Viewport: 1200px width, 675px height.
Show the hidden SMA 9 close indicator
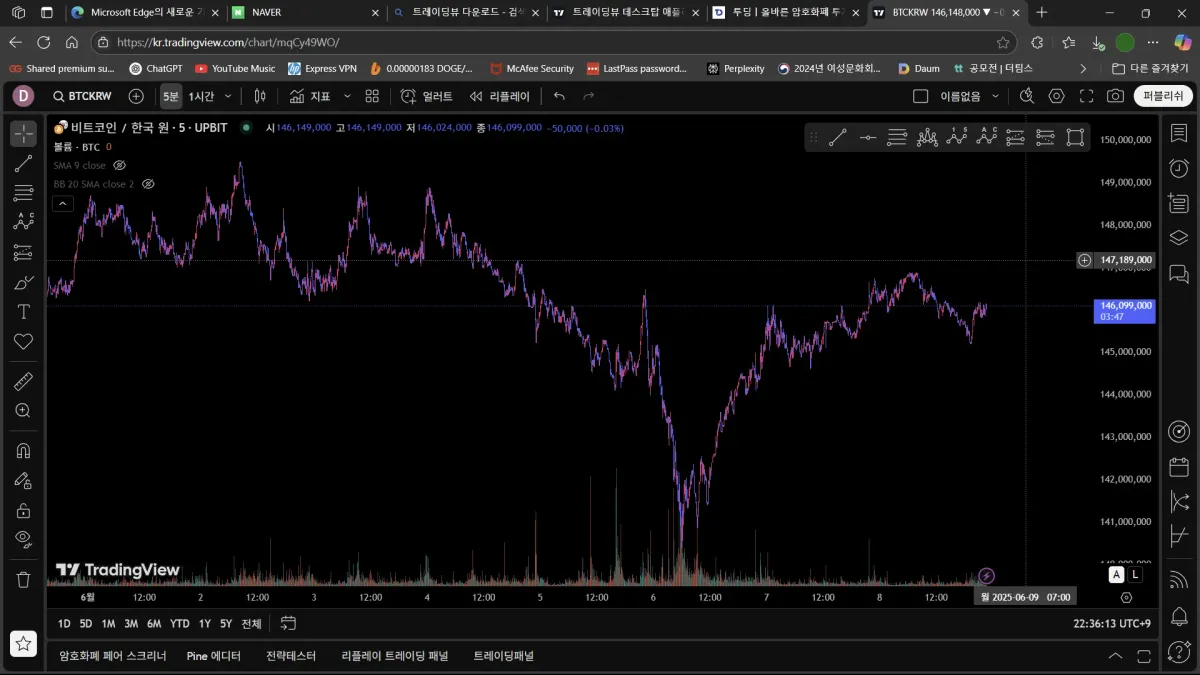[119, 165]
